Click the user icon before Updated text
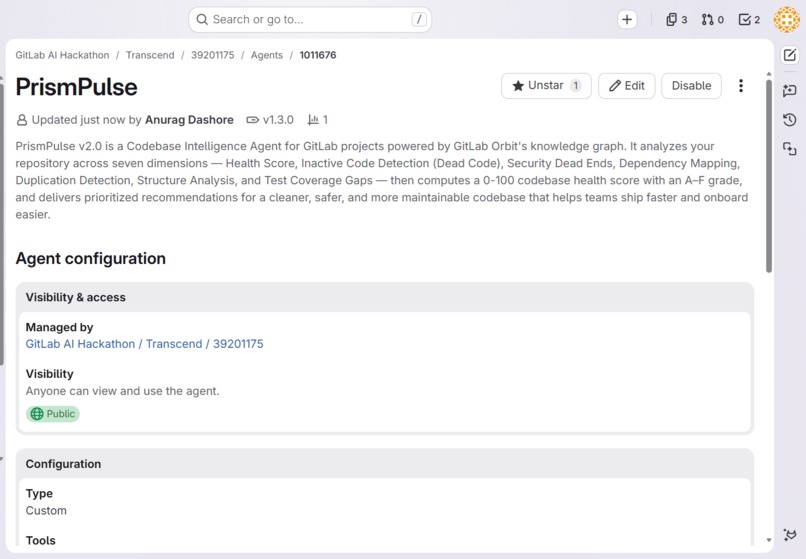 [22, 120]
